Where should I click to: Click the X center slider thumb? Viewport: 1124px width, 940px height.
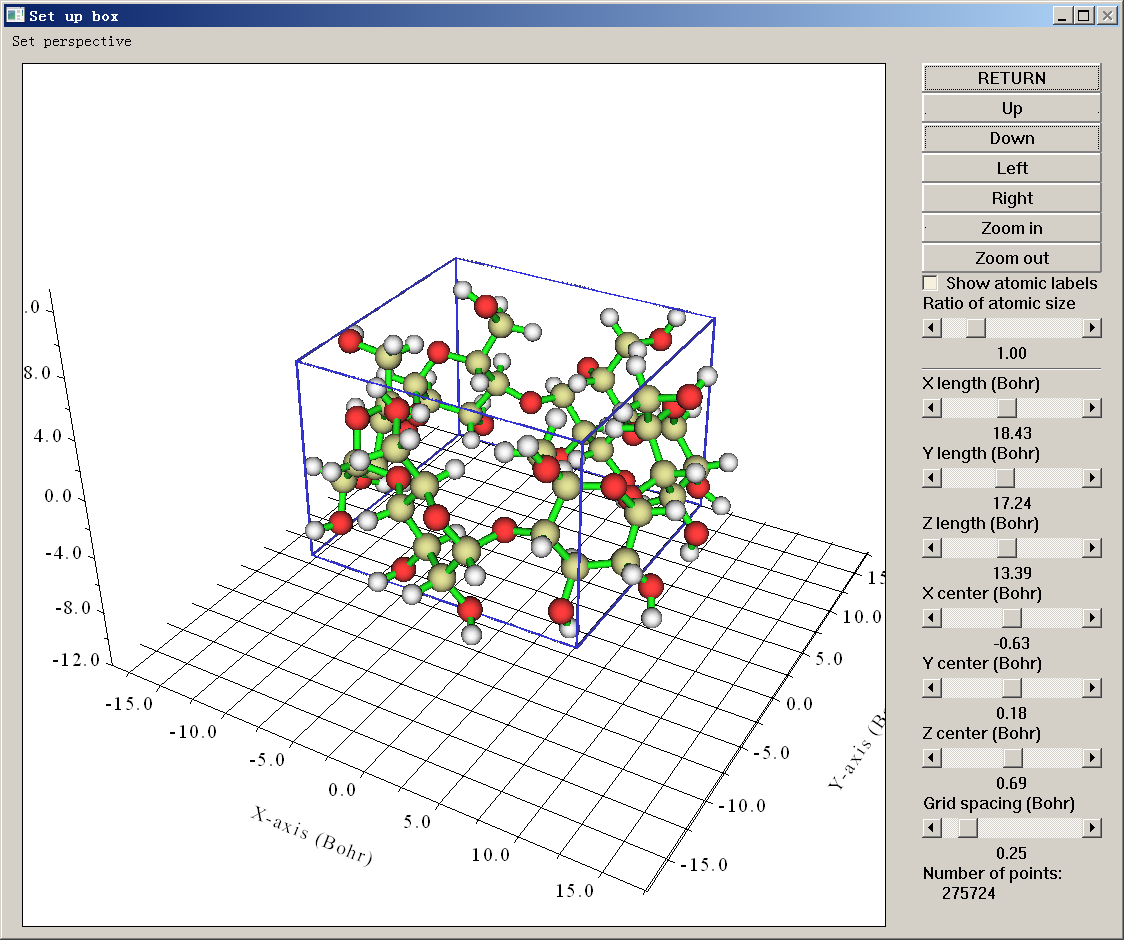pos(1011,617)
